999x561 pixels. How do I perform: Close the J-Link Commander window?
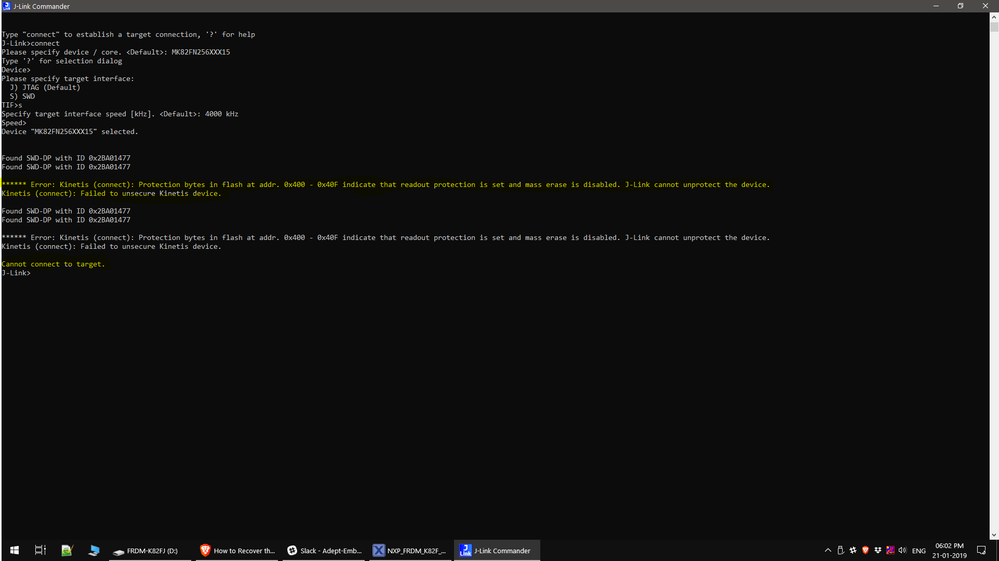(985, 6)
